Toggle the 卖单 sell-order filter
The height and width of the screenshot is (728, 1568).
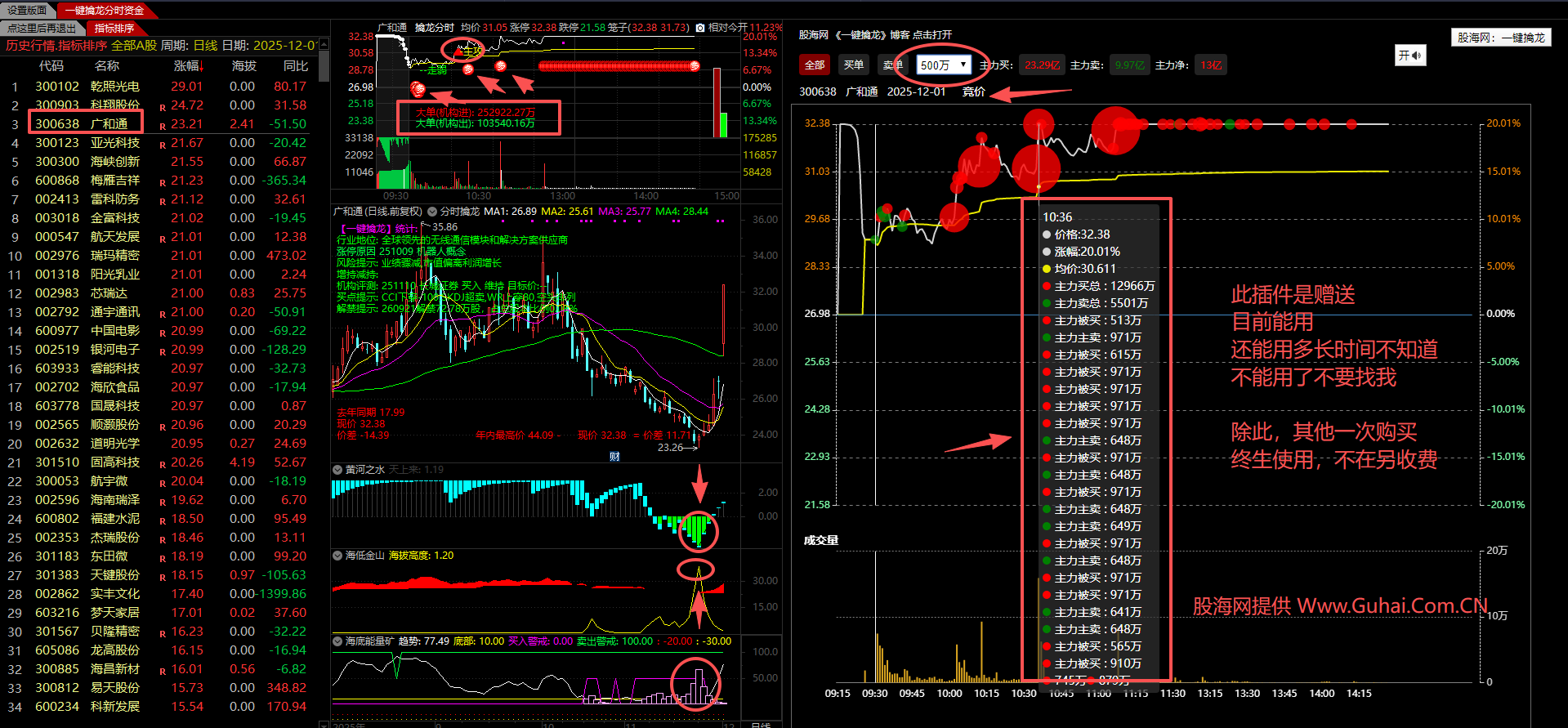[891, 65]
